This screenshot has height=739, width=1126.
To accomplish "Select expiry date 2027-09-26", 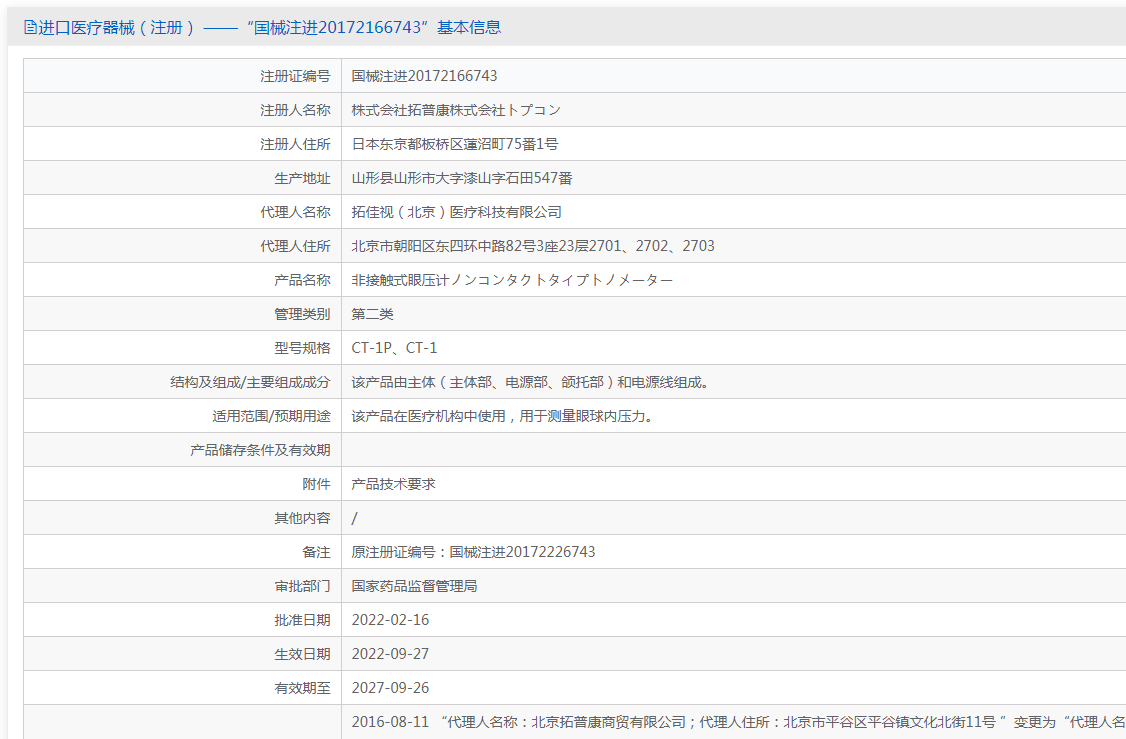I will coord(390,689).
